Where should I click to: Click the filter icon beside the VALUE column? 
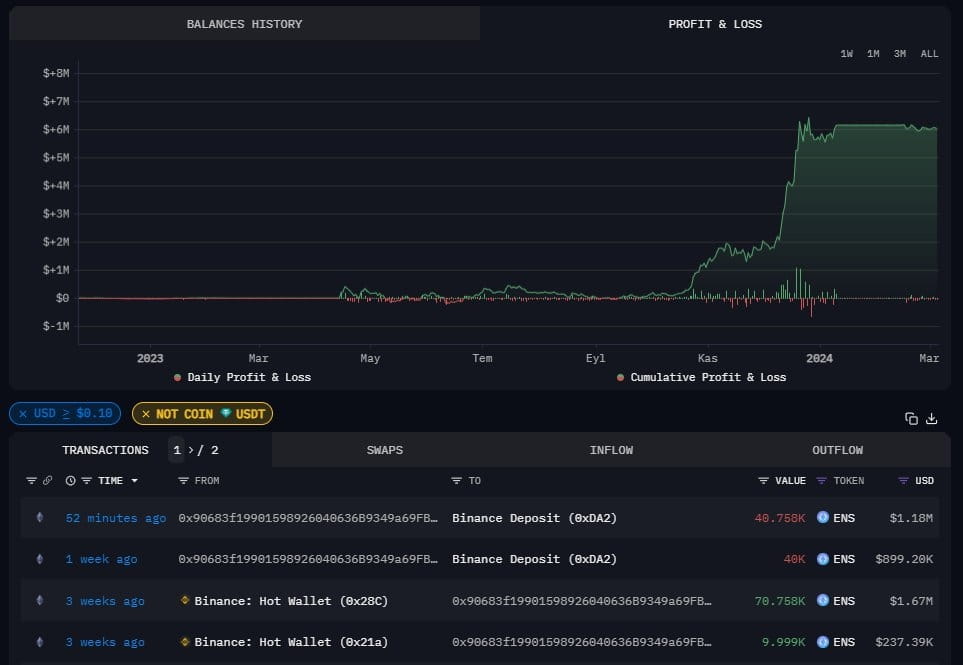pos(762,481)
